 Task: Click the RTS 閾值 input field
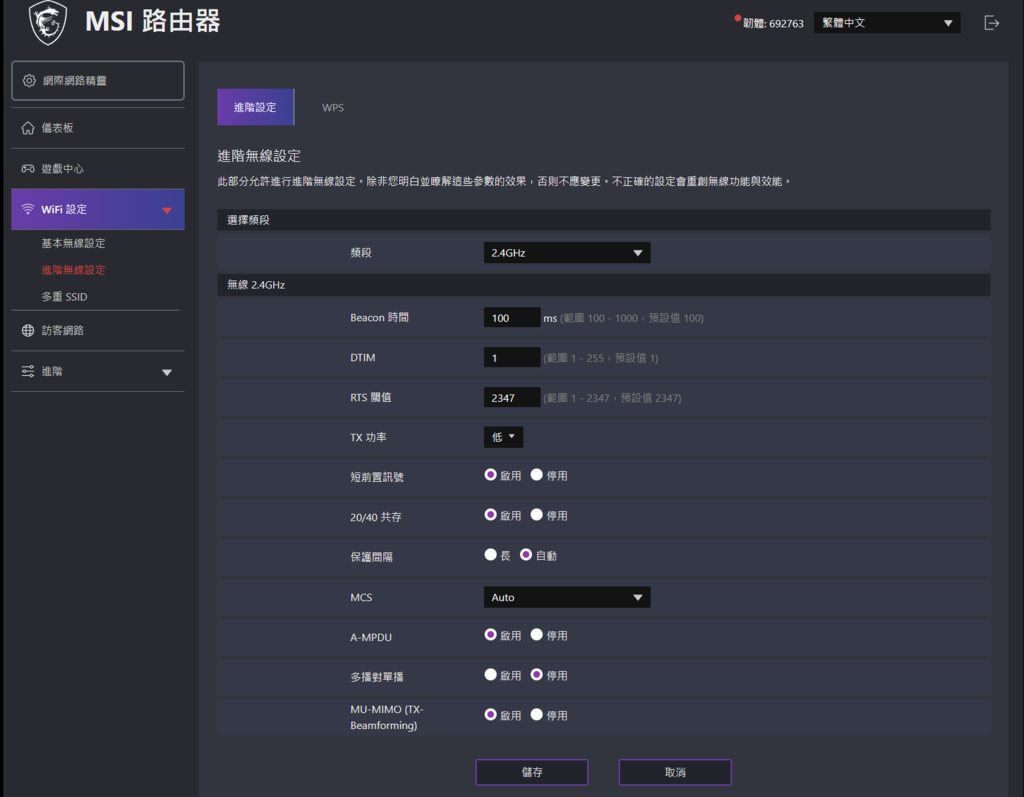point(511,397)
